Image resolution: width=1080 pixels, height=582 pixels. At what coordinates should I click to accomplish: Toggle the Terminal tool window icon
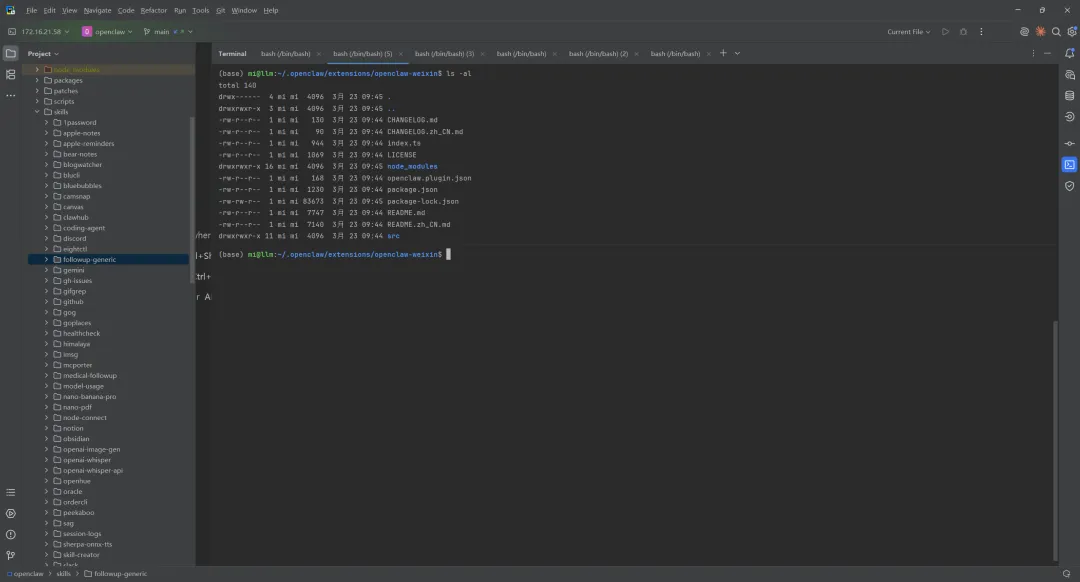[1069, 165]
